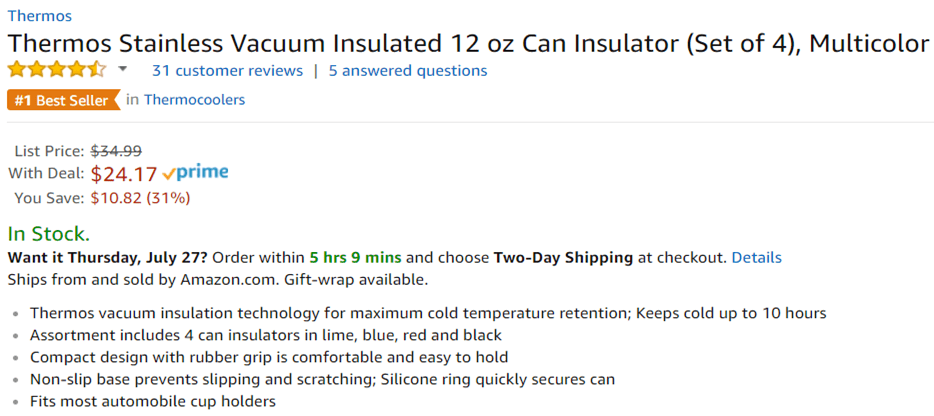This screenshot has height=416, width=934.
Task: Open the shipping Details link
Action: 756,258
